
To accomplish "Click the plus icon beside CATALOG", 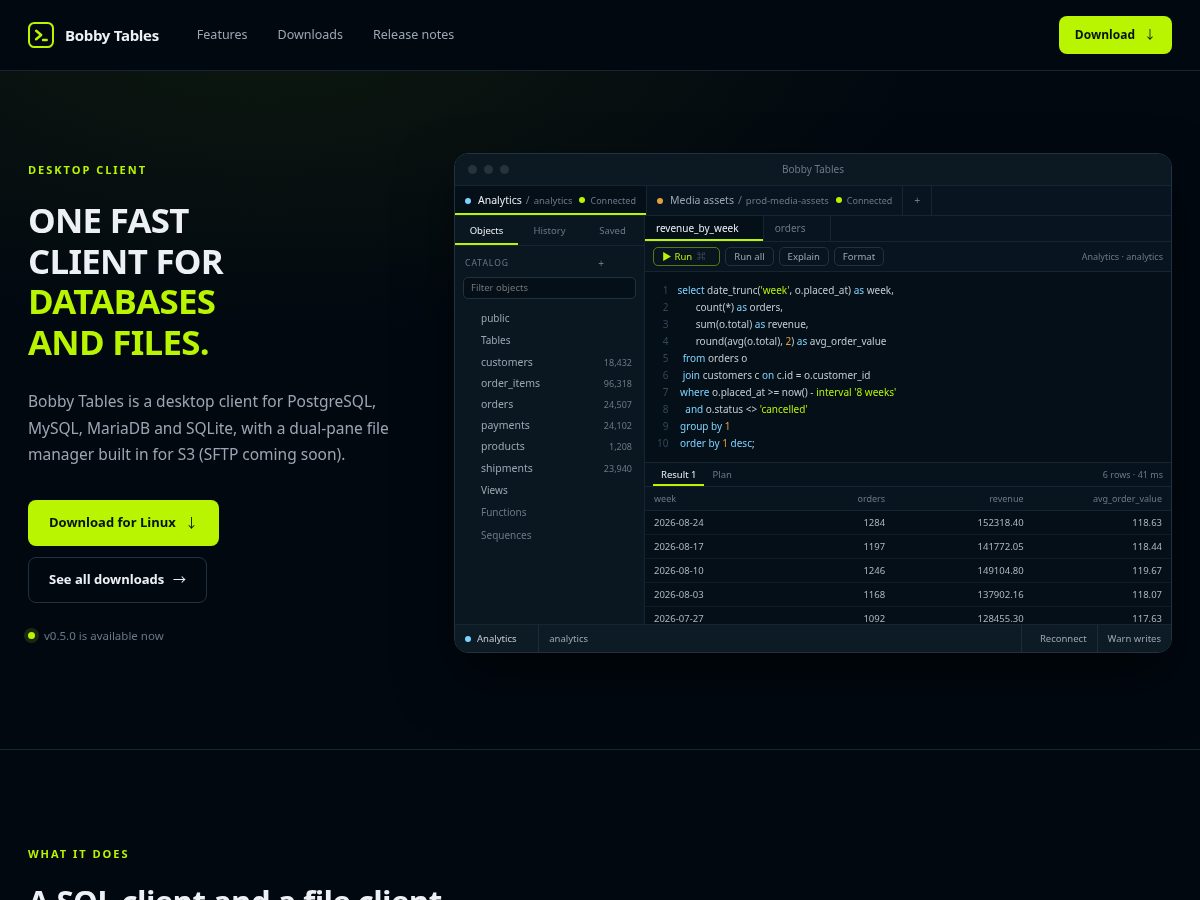I will (x=601, y=263).
